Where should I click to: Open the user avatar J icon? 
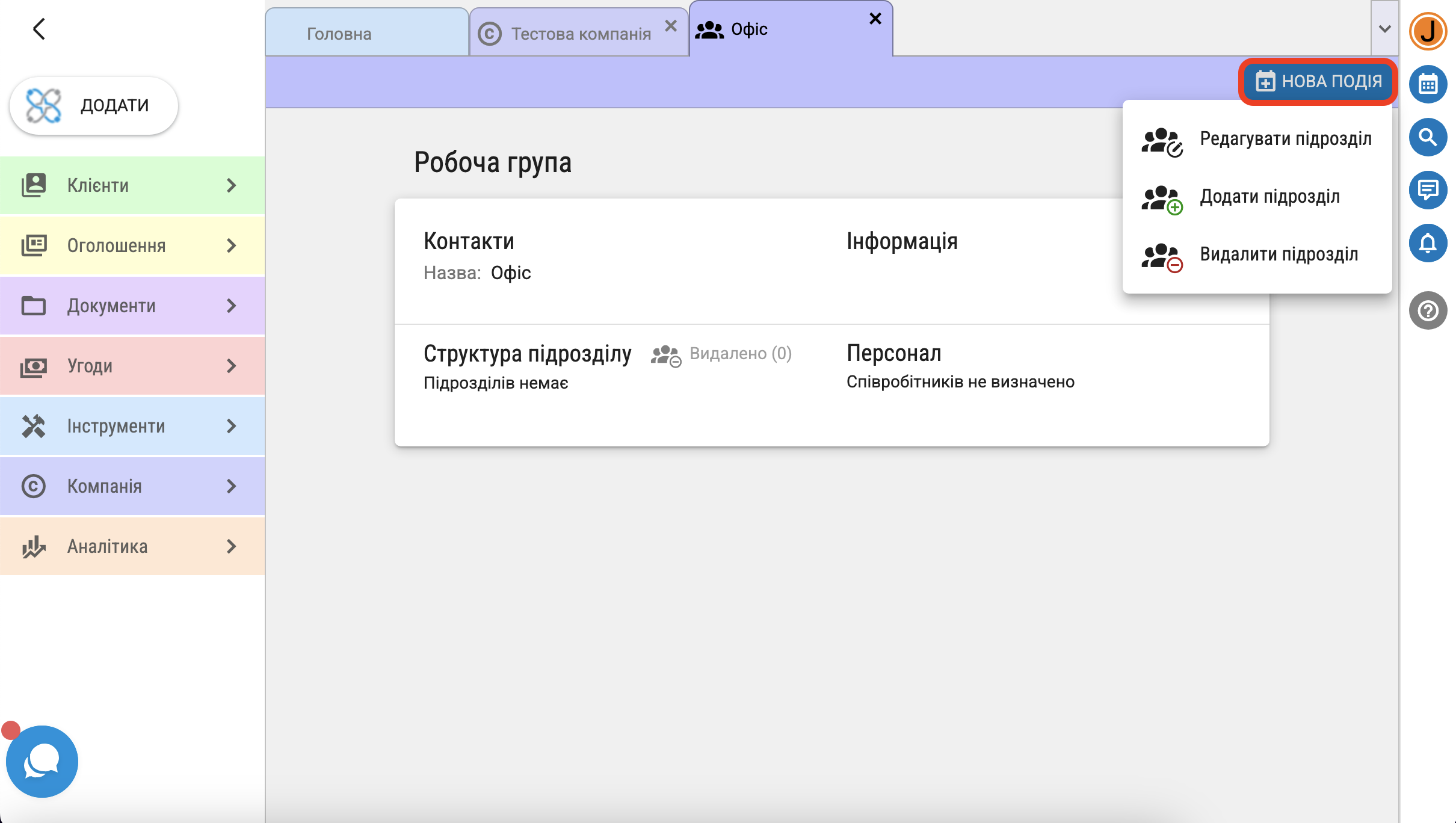pos(1428,31)
